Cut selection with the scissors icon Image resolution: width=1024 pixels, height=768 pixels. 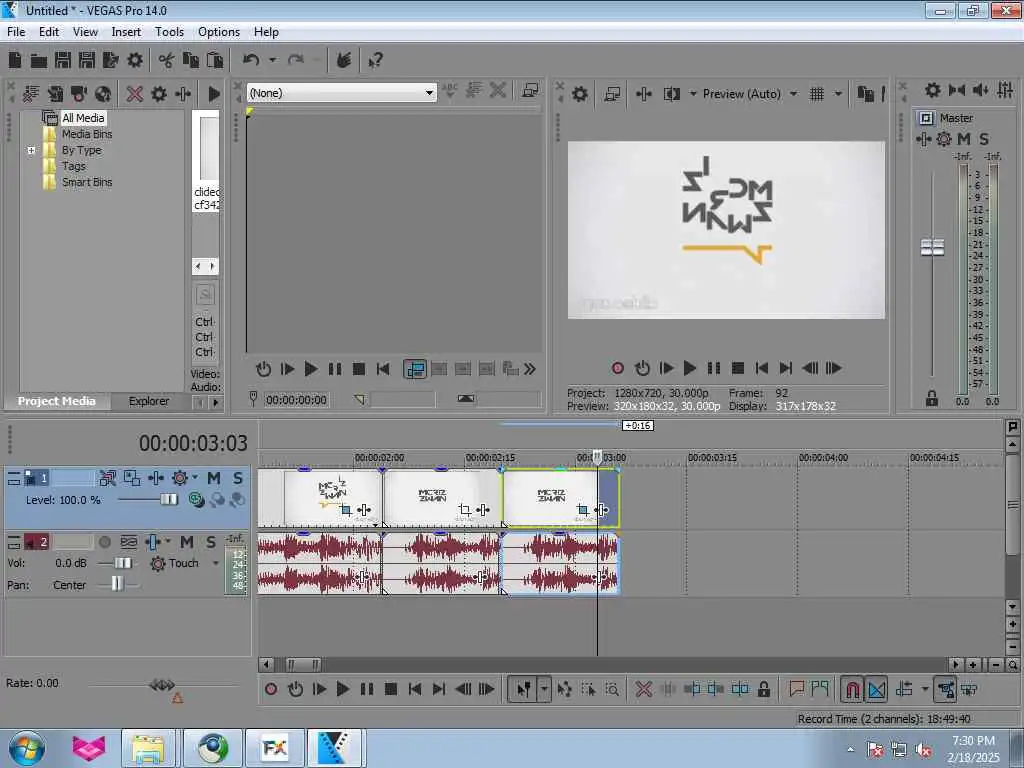166,60
